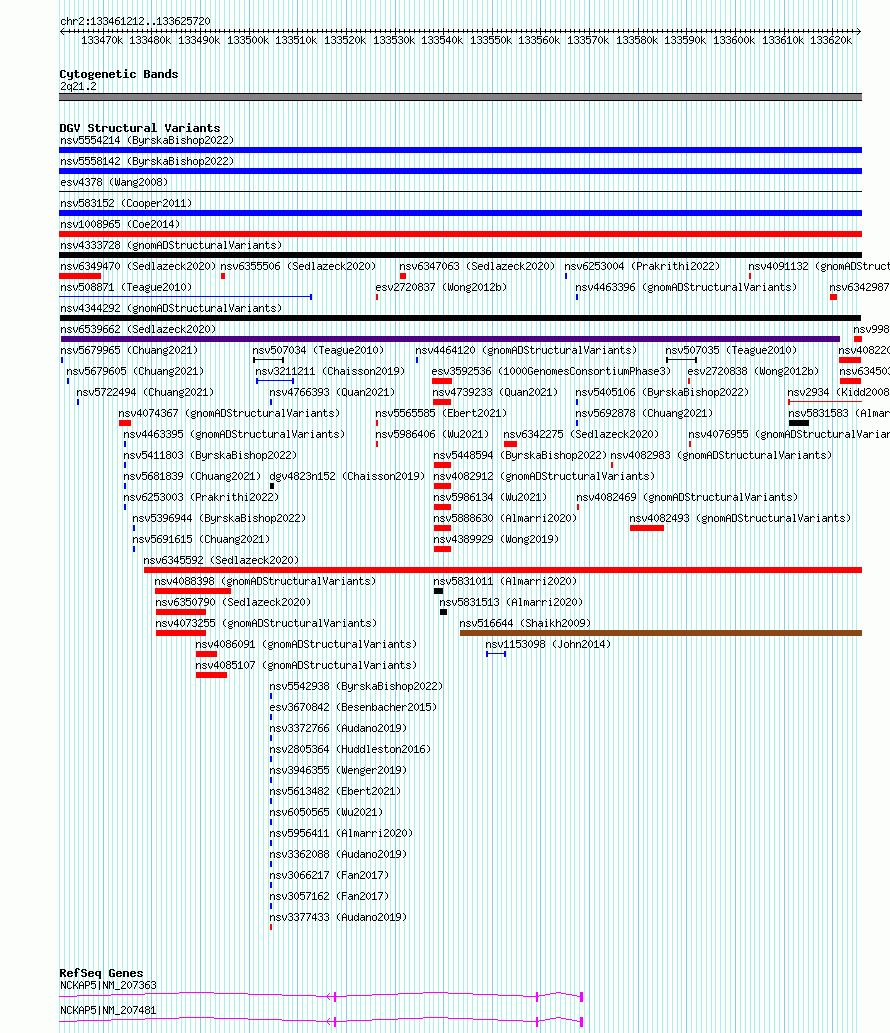
Task: Click the 2q21.2 cytogenetic band label
Action: point(78,87)
